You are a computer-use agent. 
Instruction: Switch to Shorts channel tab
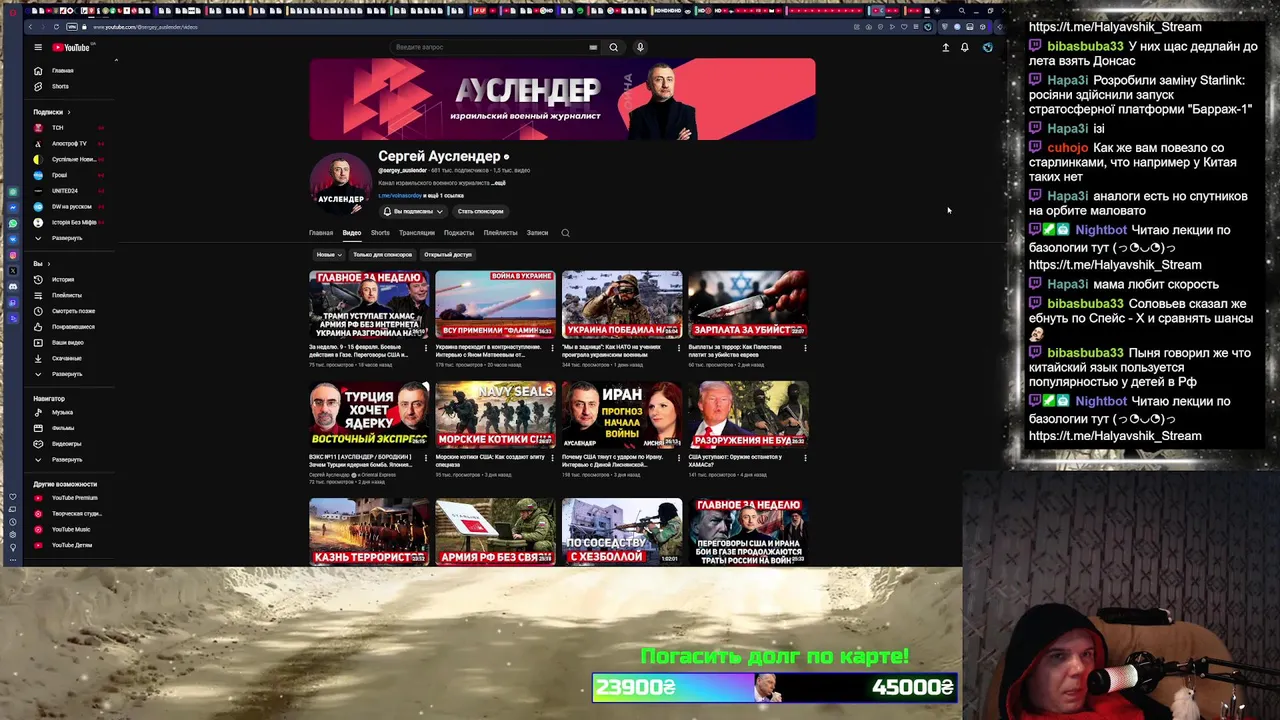click(x=380, y=233)
